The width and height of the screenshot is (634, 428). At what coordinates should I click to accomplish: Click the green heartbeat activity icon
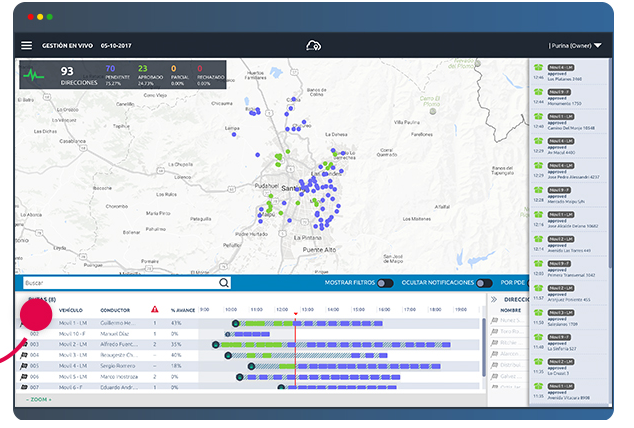tap(35, 74)
